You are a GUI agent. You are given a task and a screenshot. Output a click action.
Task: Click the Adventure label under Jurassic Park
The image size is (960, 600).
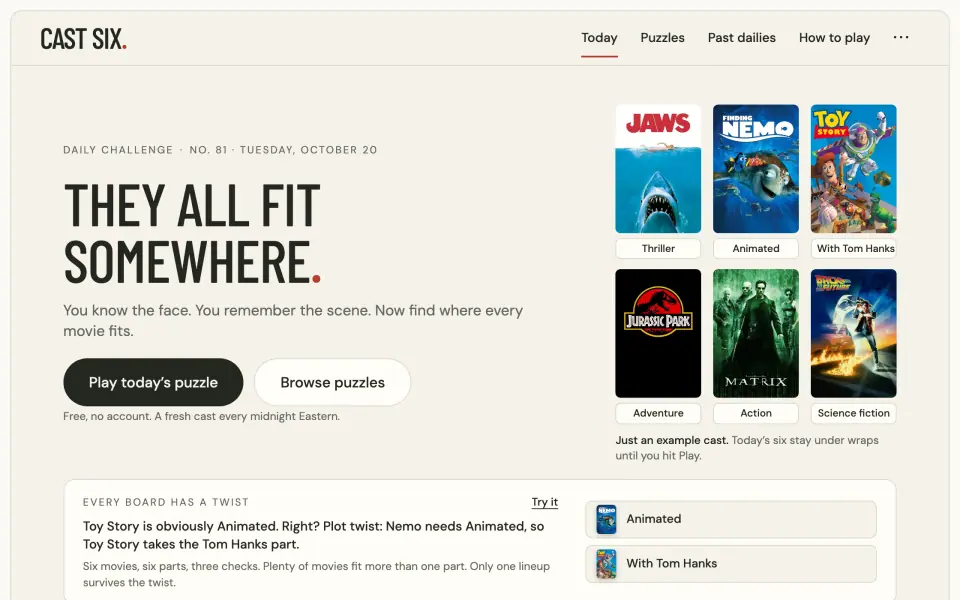(658, 413)
